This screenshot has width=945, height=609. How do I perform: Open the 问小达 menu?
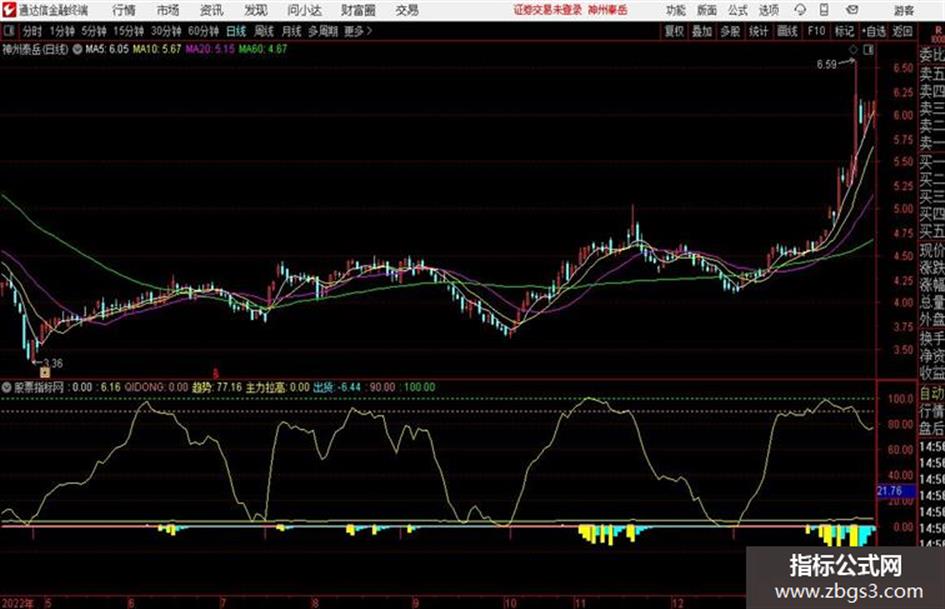tap(304, 10)
